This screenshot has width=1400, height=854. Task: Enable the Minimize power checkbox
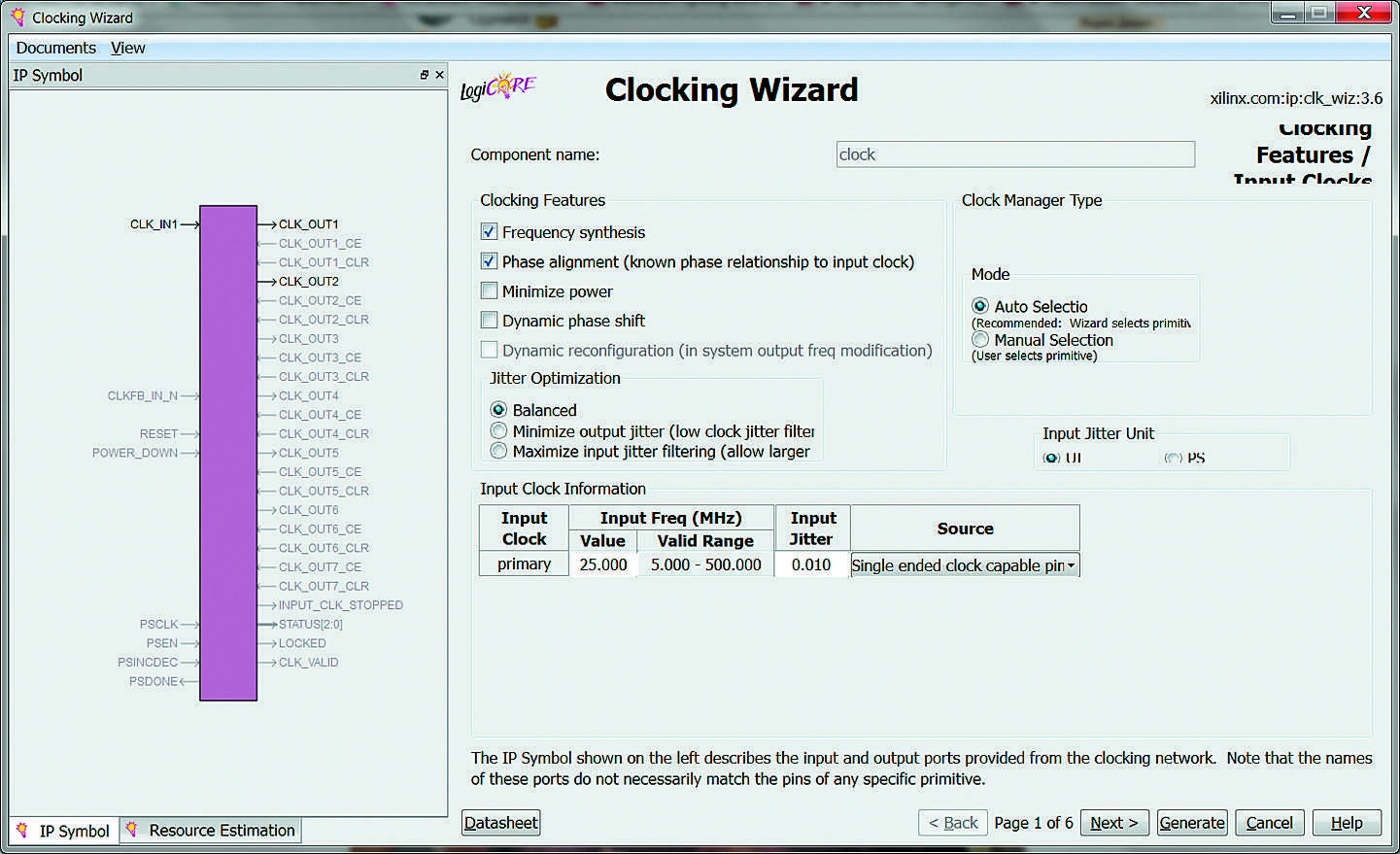(490, 291)
